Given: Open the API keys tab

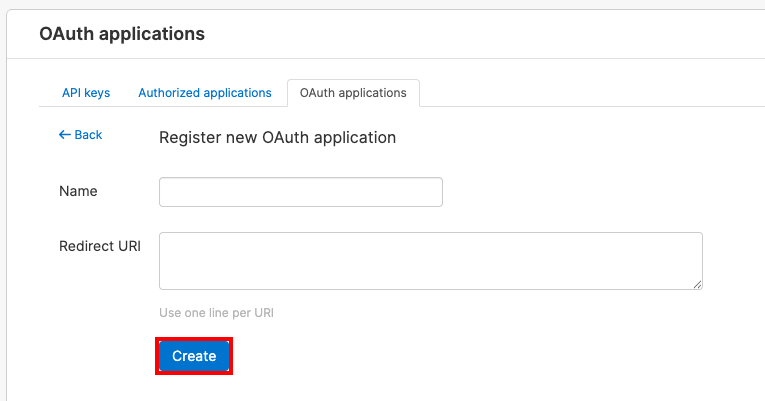Looking at the screenshot, I should coord(86,93).
